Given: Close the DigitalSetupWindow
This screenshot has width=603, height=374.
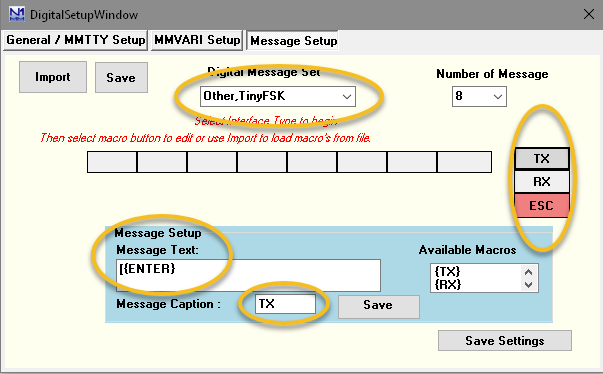Looking at the screenshot, I should tap(588, 15).
